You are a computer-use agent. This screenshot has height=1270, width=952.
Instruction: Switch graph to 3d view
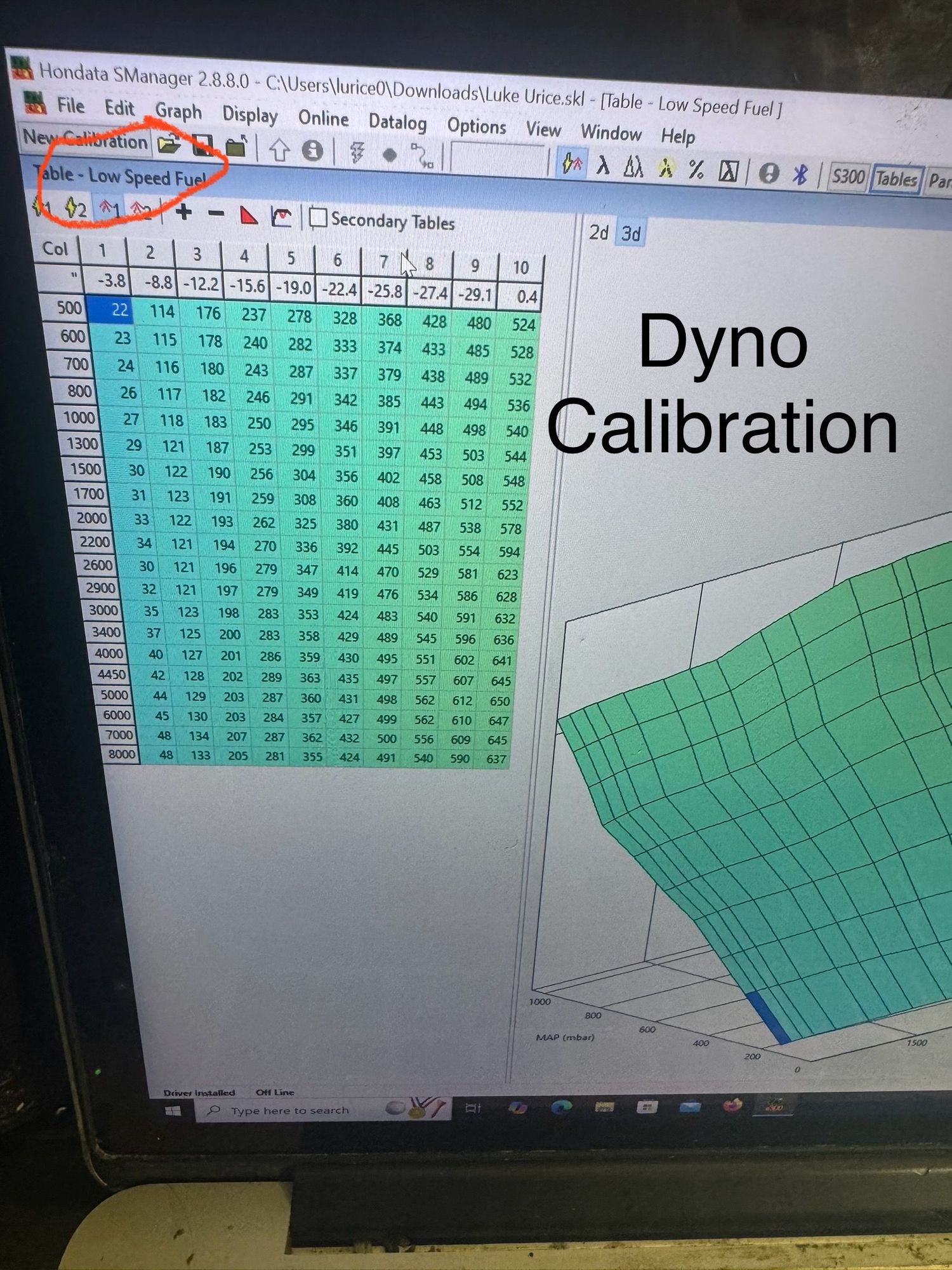[x=631, y=234]
